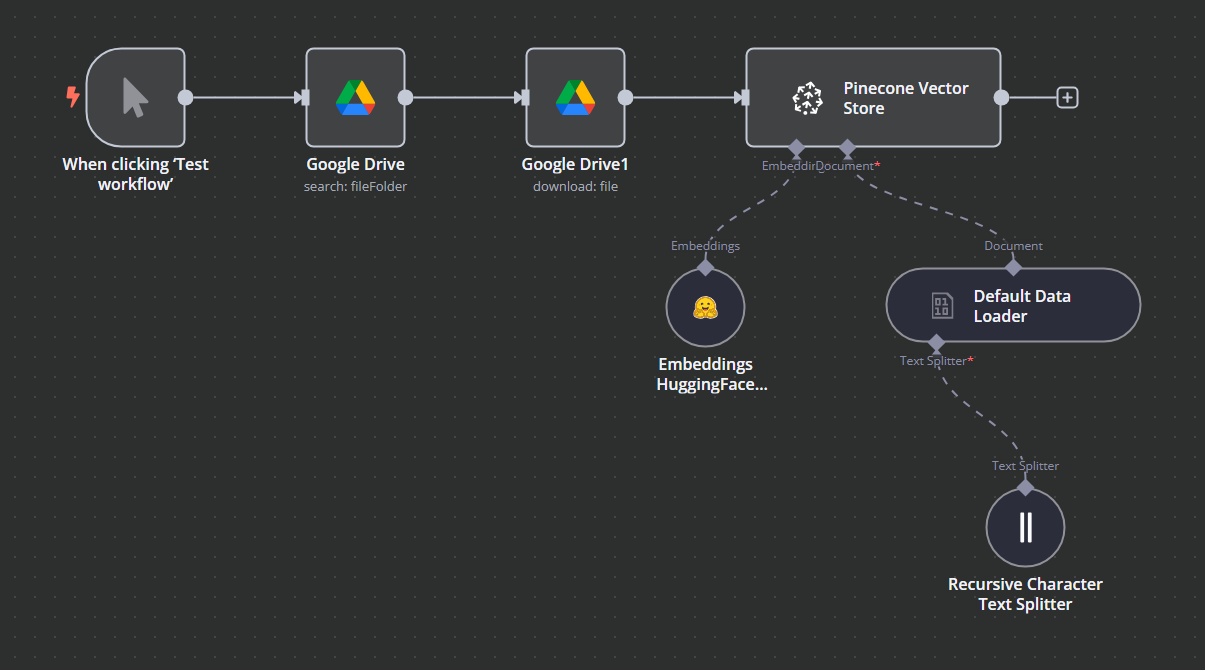Click the output handle of the Google Drive node

tap(405, 97)
